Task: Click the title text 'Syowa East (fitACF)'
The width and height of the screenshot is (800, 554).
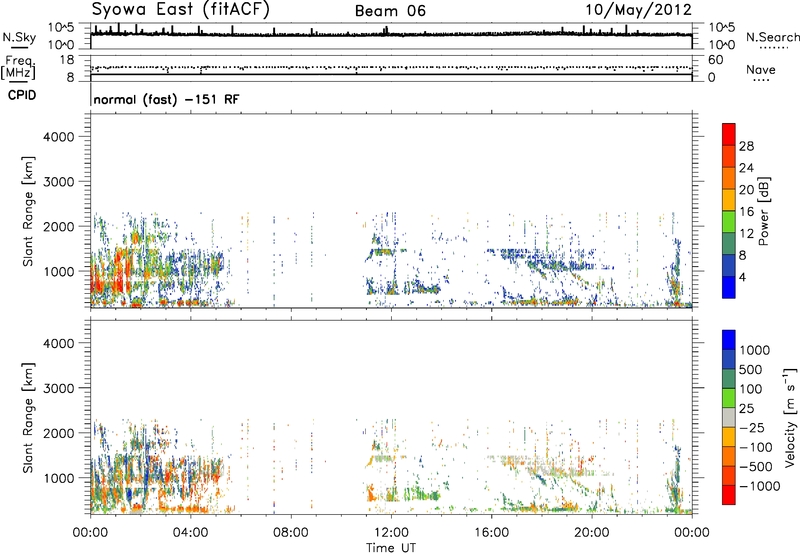Action: point(181,10)
